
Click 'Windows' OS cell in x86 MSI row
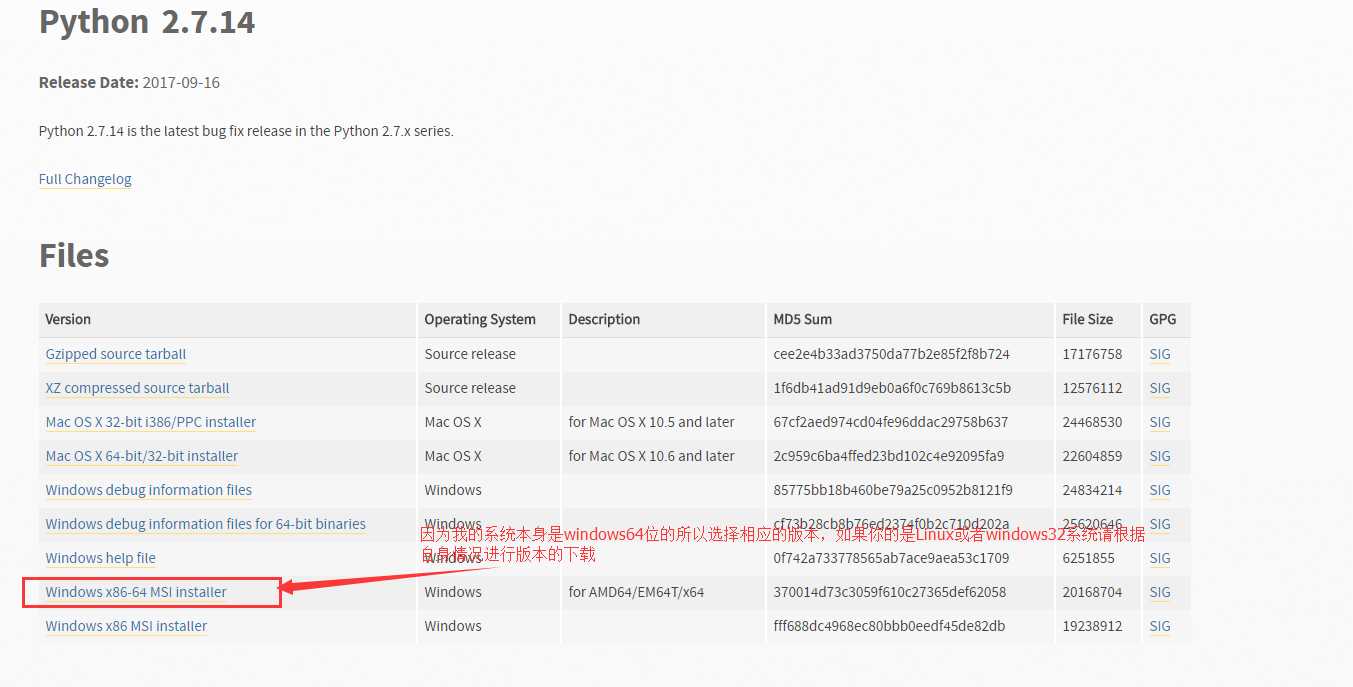453,626
